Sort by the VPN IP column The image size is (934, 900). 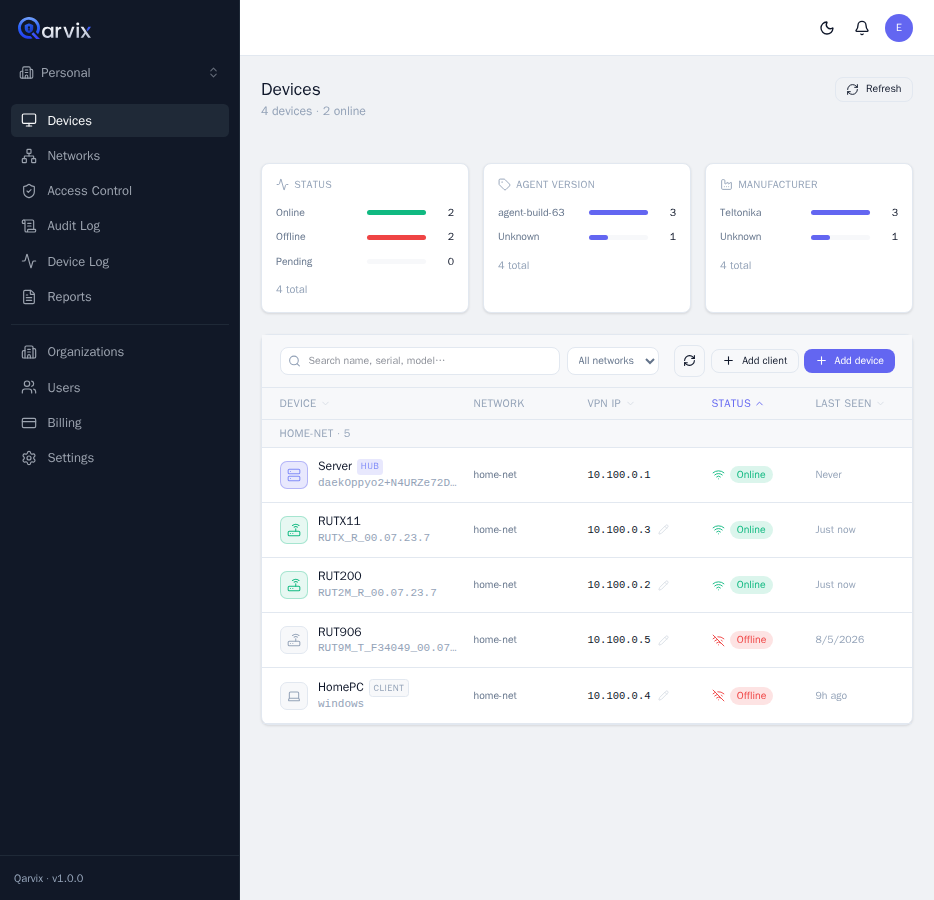point(611,403)
